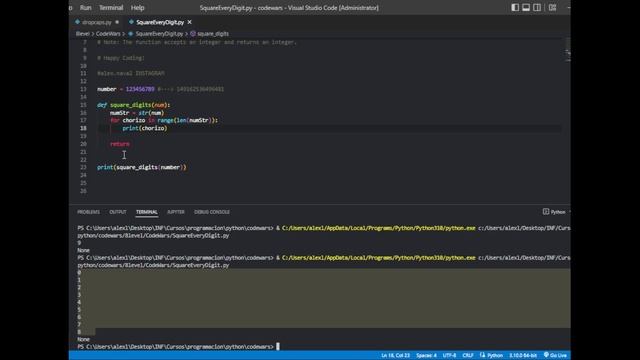Open the DEBUG CONSOLE panel tab
This screenshot has height=360, width=640.
(211, 212)
